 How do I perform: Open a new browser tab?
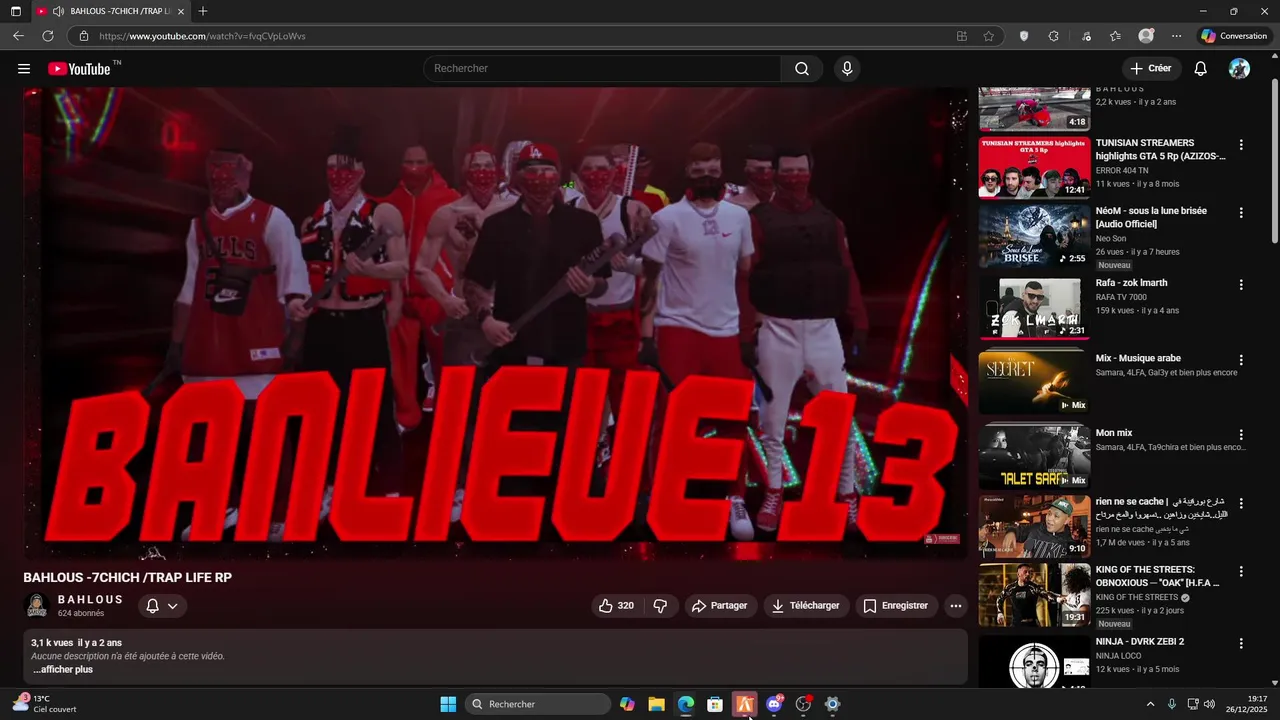pyautogui.click(x=203, y=11)
